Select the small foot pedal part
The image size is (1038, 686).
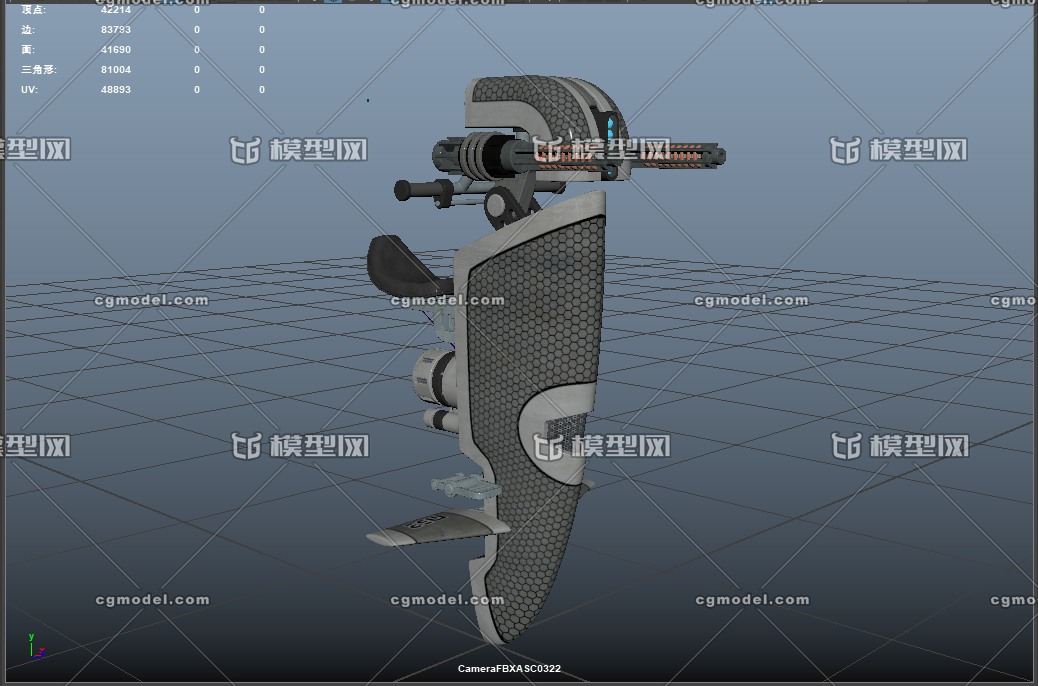(x=463, y=488)
